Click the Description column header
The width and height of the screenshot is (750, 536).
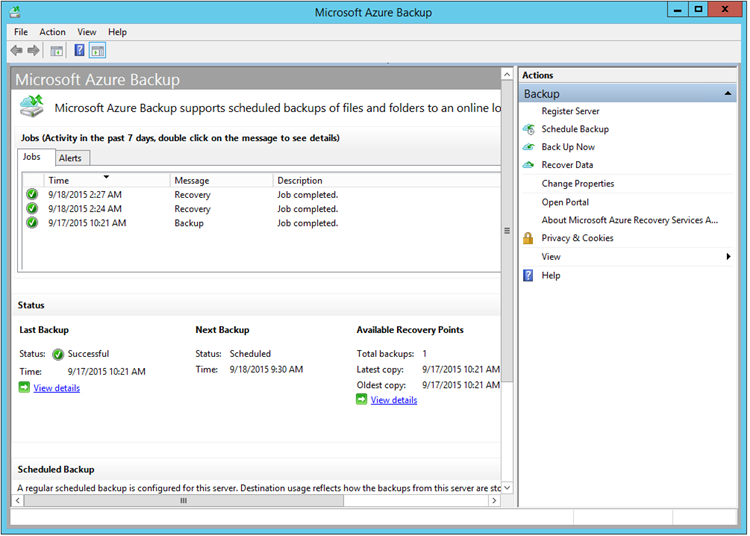386,180
